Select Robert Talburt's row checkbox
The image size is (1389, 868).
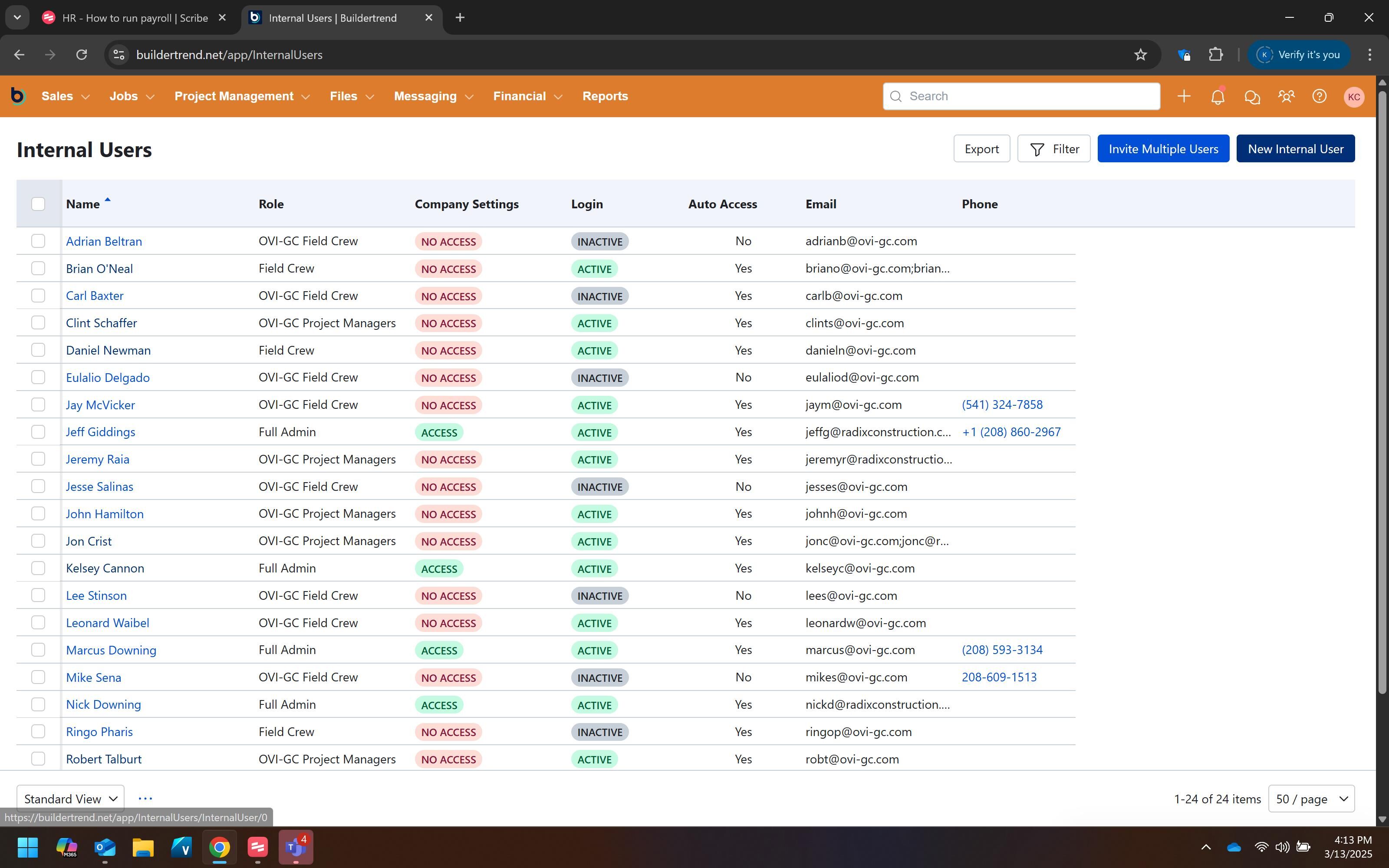coord(38,759)
